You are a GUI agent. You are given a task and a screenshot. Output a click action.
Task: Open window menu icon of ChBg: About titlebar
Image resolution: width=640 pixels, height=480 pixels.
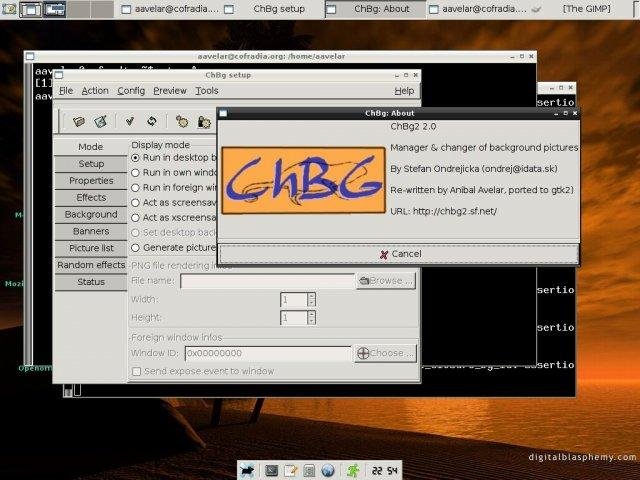pos(223,113)
